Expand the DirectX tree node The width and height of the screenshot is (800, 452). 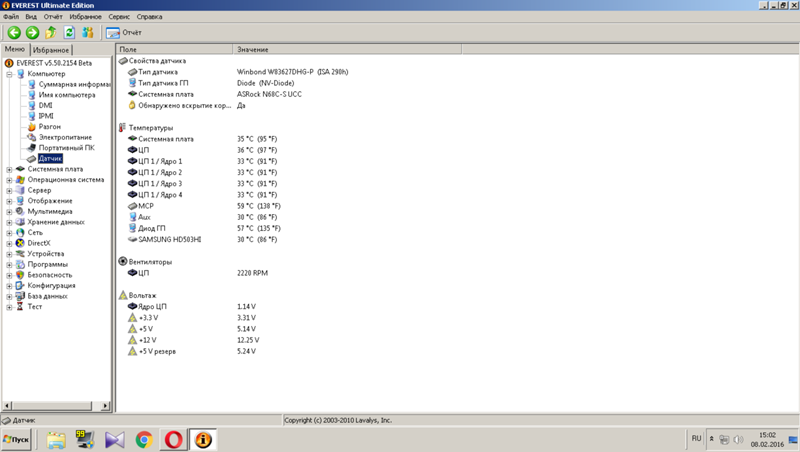[9, 243]
